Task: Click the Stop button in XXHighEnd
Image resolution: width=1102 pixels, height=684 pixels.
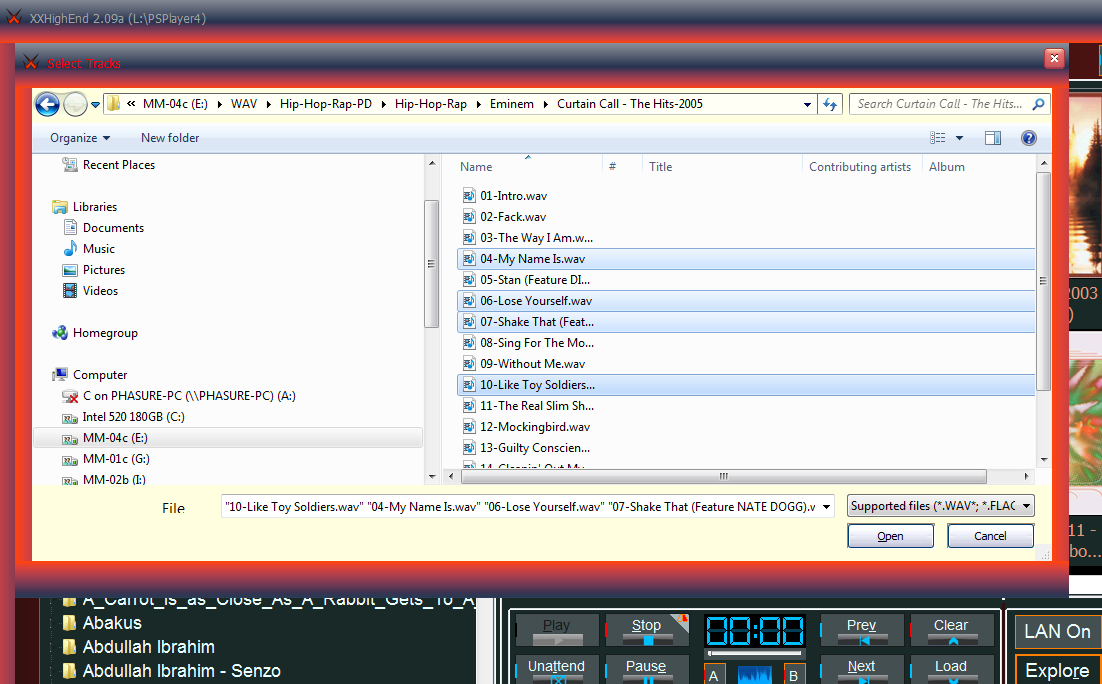Action: pyautogui.click(x=647, y=629)
